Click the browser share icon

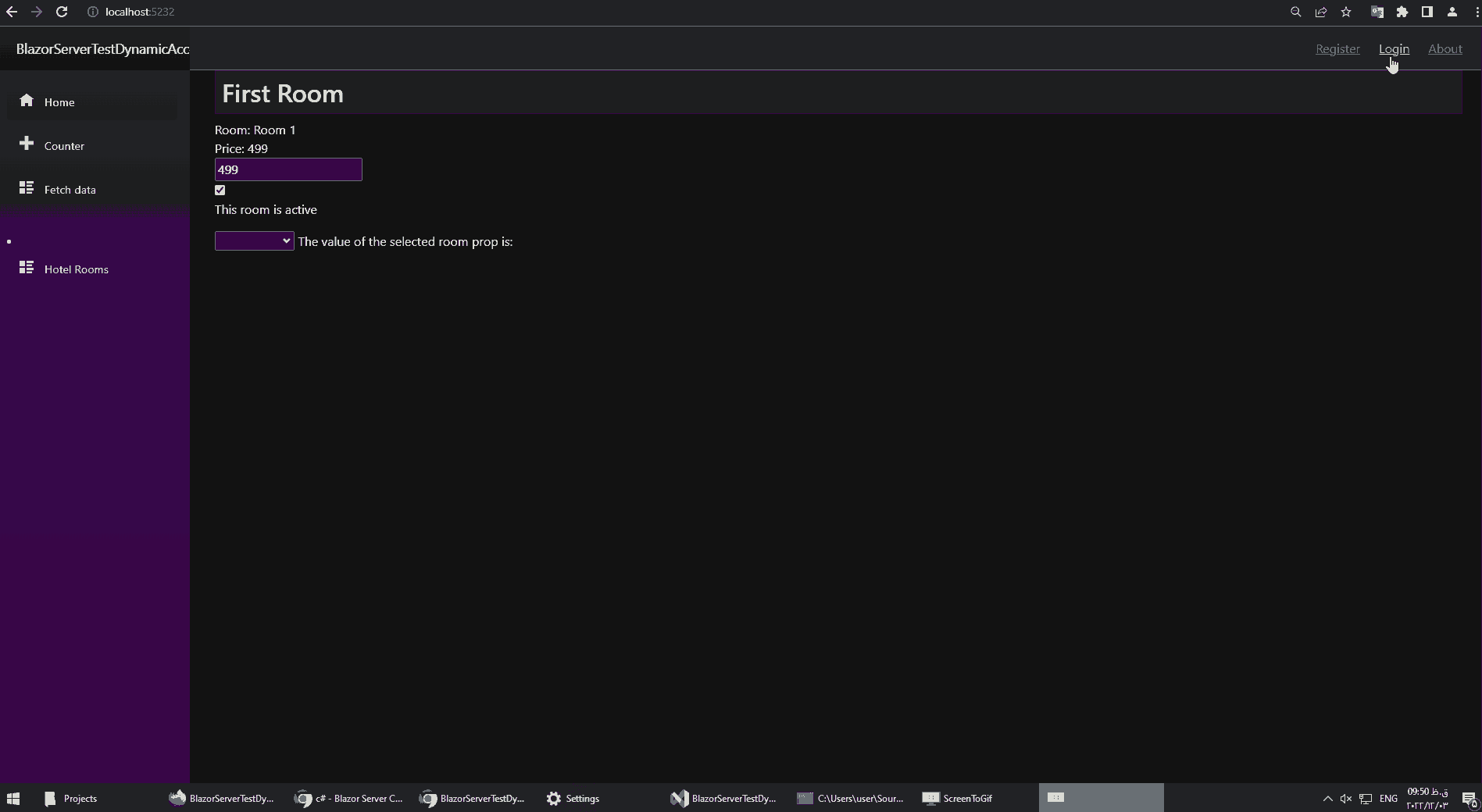[1320, 12]
